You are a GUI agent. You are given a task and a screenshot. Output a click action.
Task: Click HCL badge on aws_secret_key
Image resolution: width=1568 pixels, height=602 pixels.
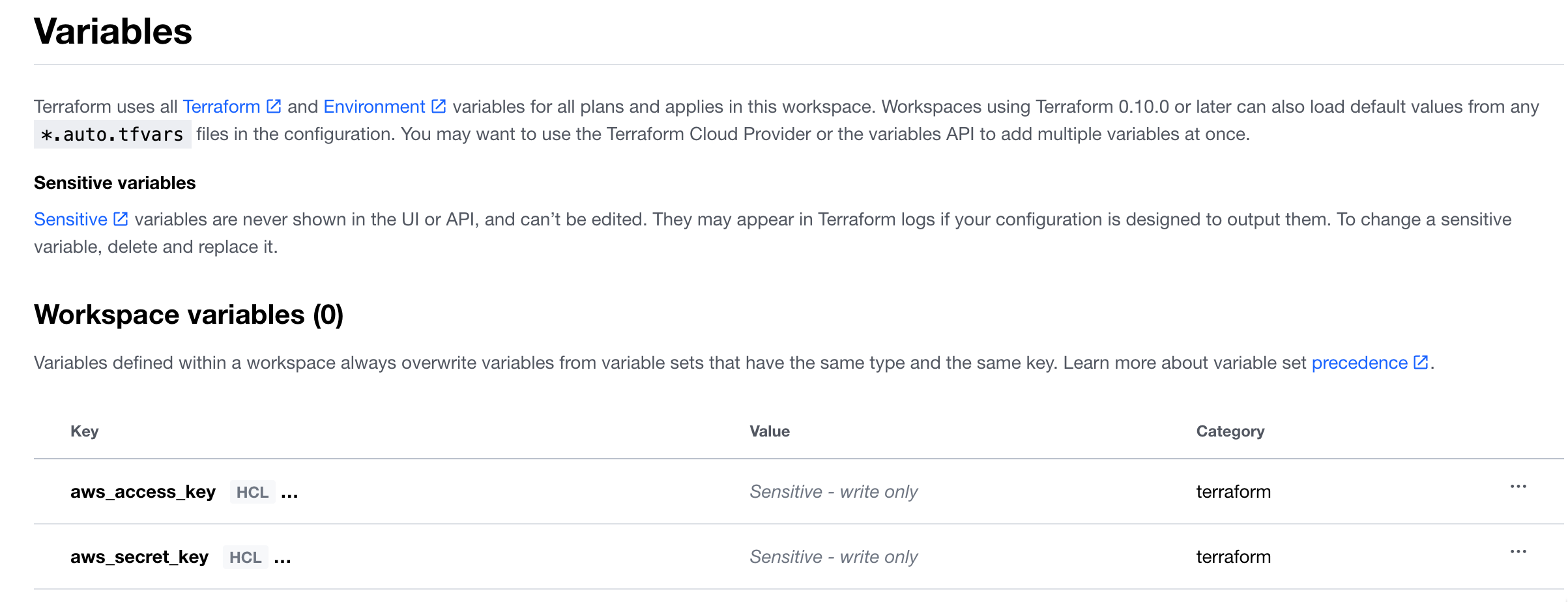[245, 558]
